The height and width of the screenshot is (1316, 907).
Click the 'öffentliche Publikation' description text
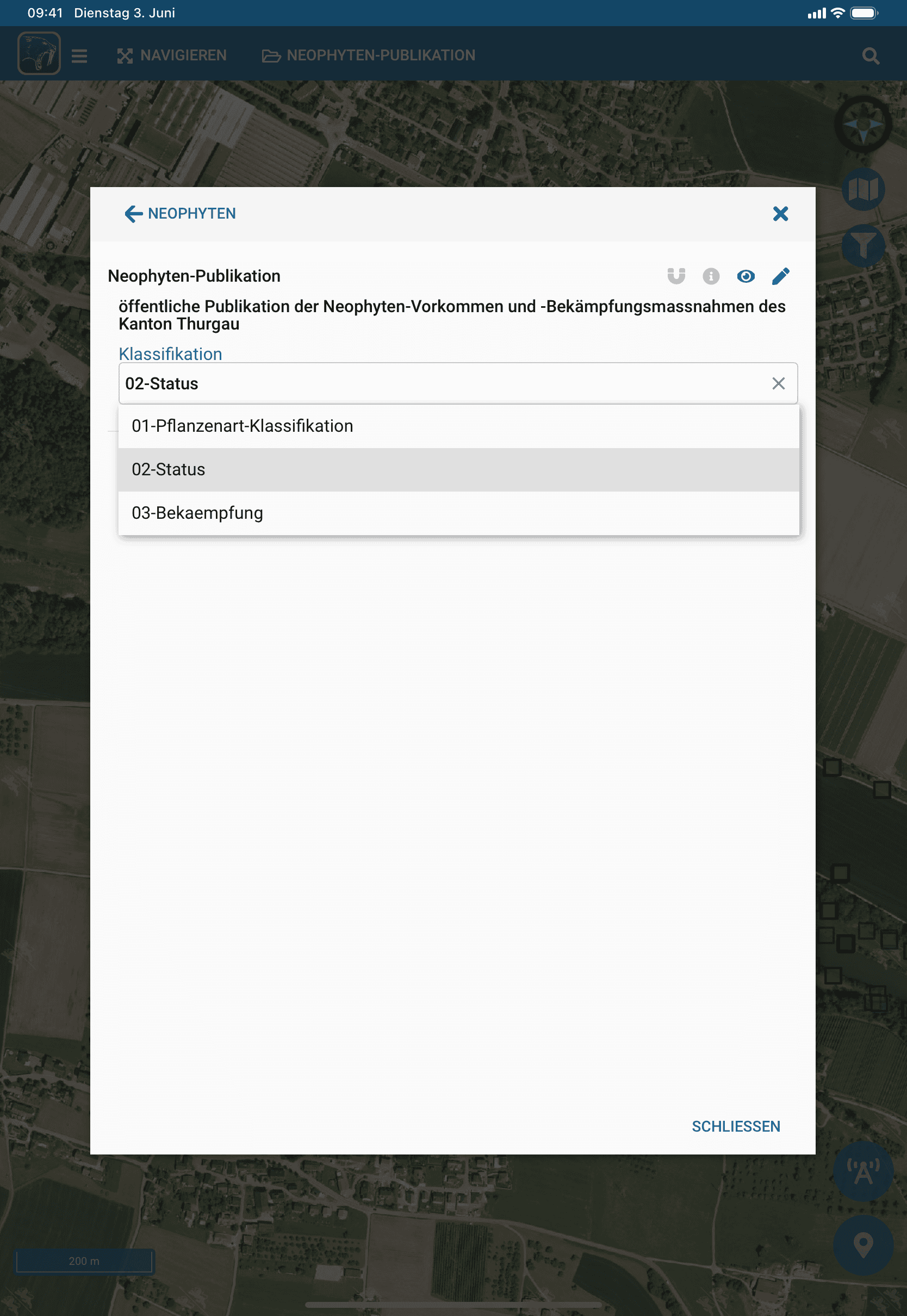452,315
